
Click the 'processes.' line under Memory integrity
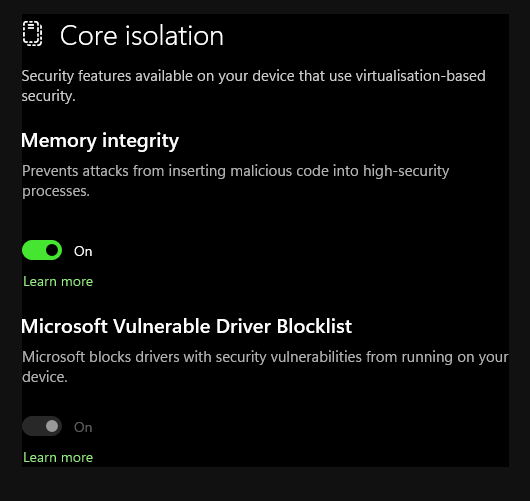point(56,191)
